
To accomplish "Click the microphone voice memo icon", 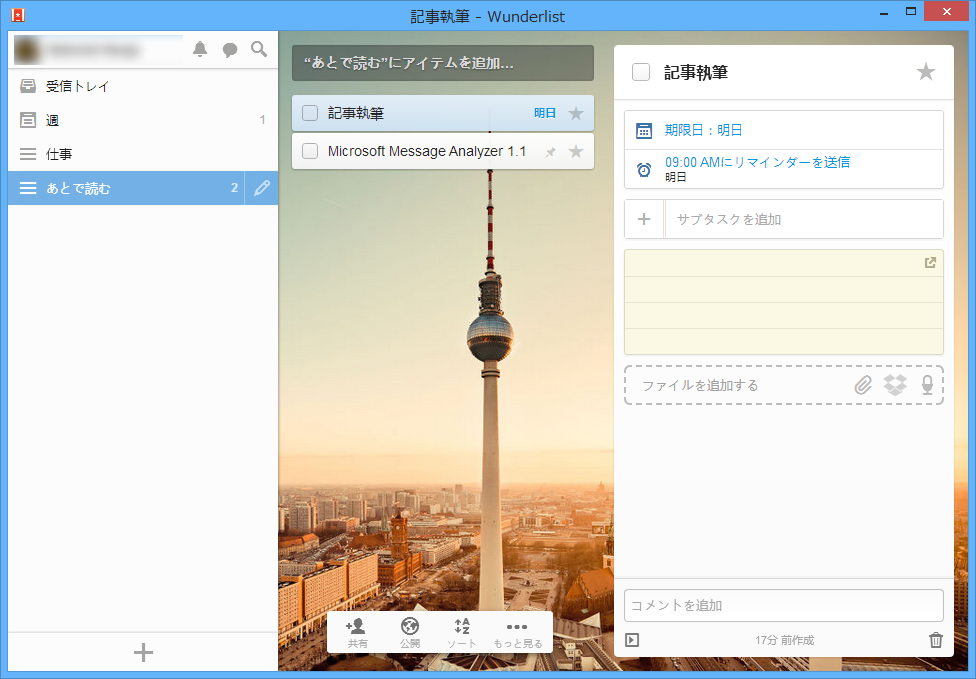I will [x=927, y=384].
